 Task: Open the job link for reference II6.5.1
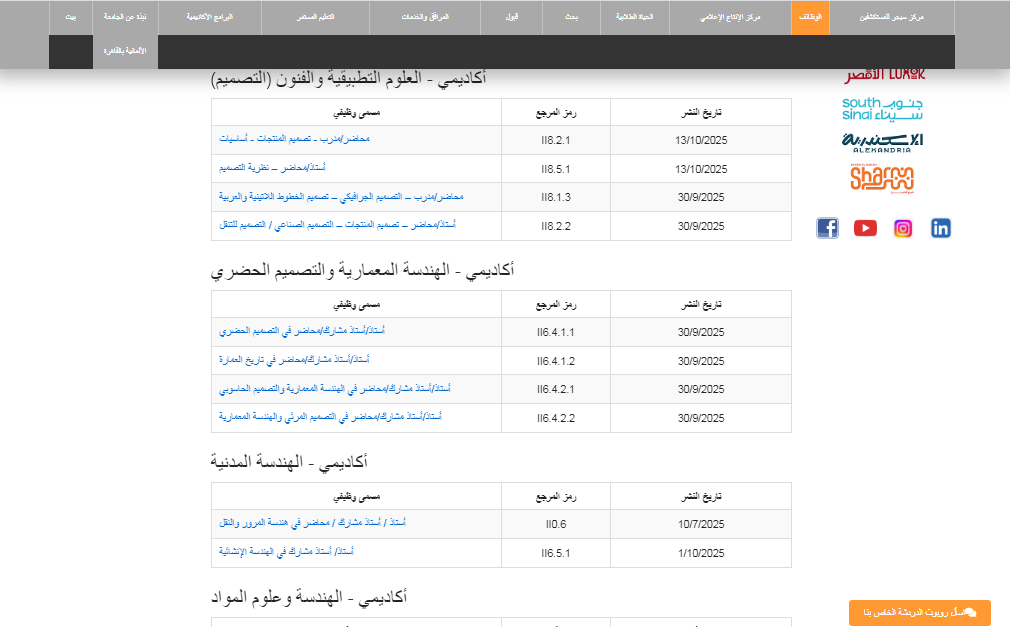[x=286, y=551]
